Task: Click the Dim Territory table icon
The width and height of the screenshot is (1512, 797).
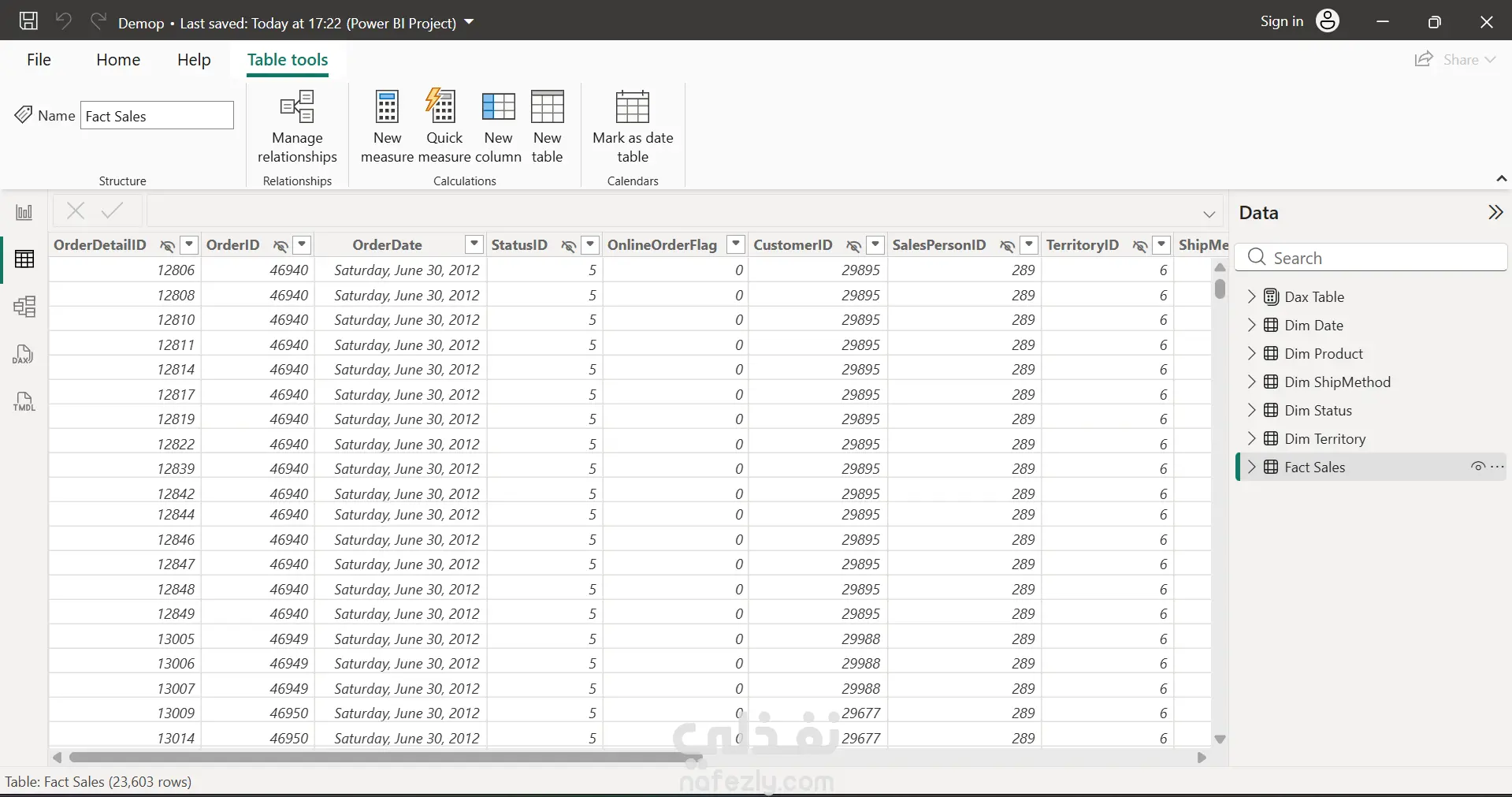Action: [x=1271, y=439]
